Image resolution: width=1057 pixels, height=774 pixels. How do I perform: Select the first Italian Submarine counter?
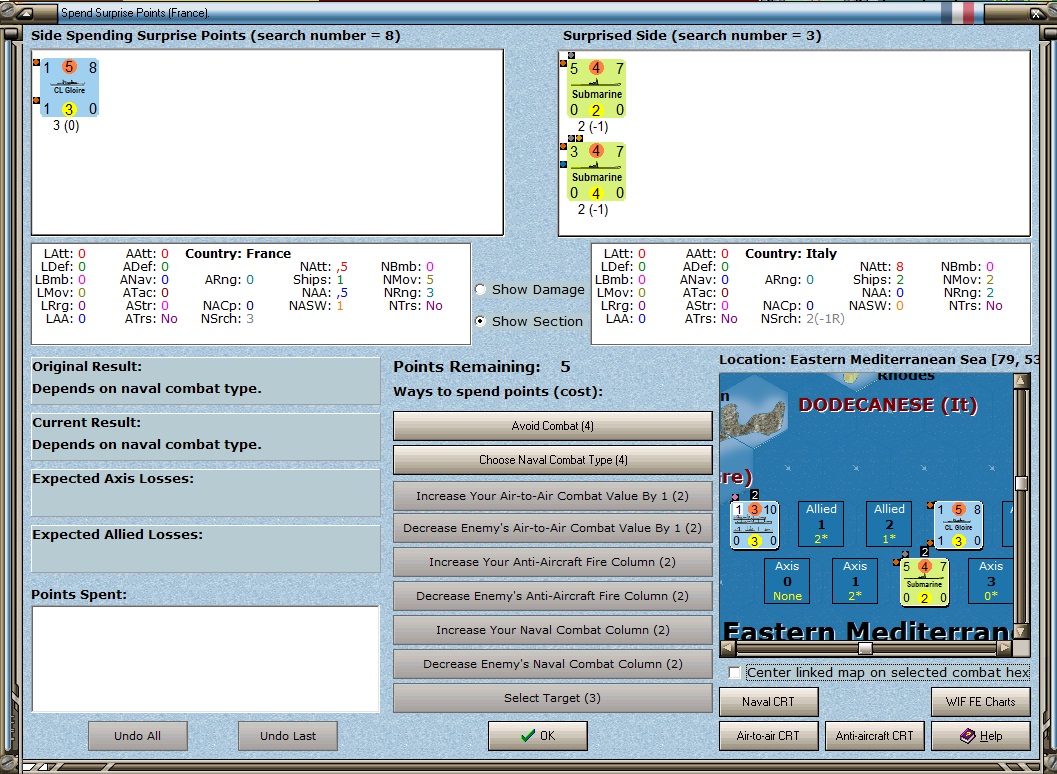(596, 88)
